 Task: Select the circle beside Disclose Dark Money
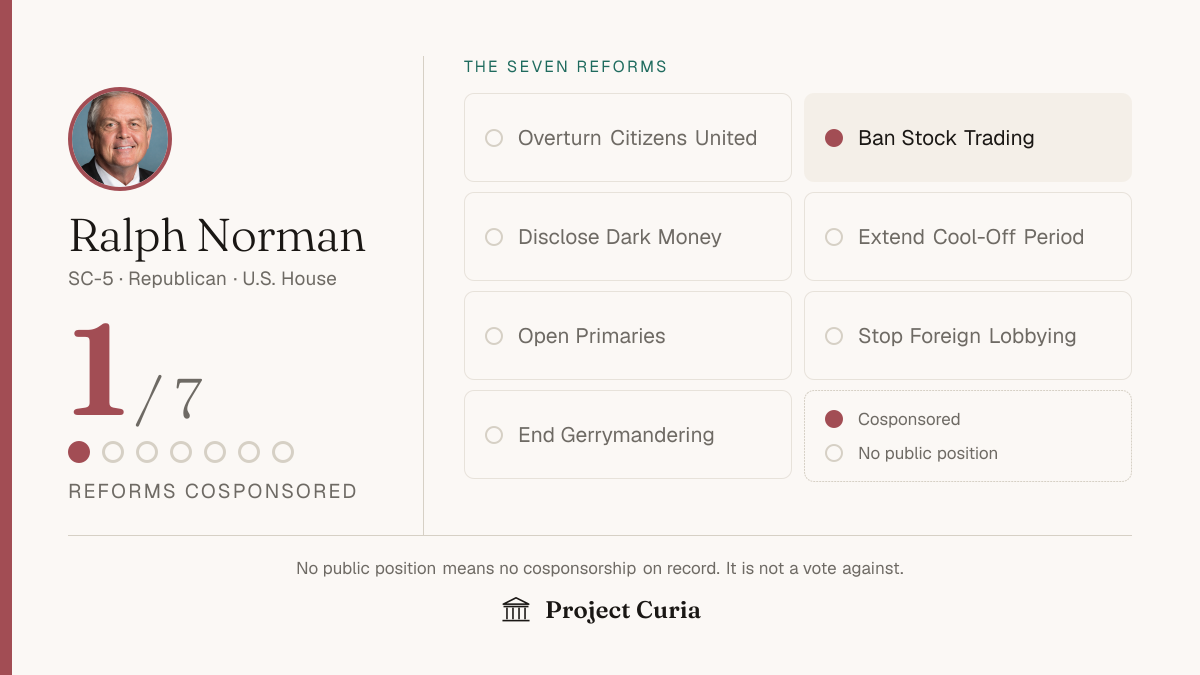(x=494, y=237)
